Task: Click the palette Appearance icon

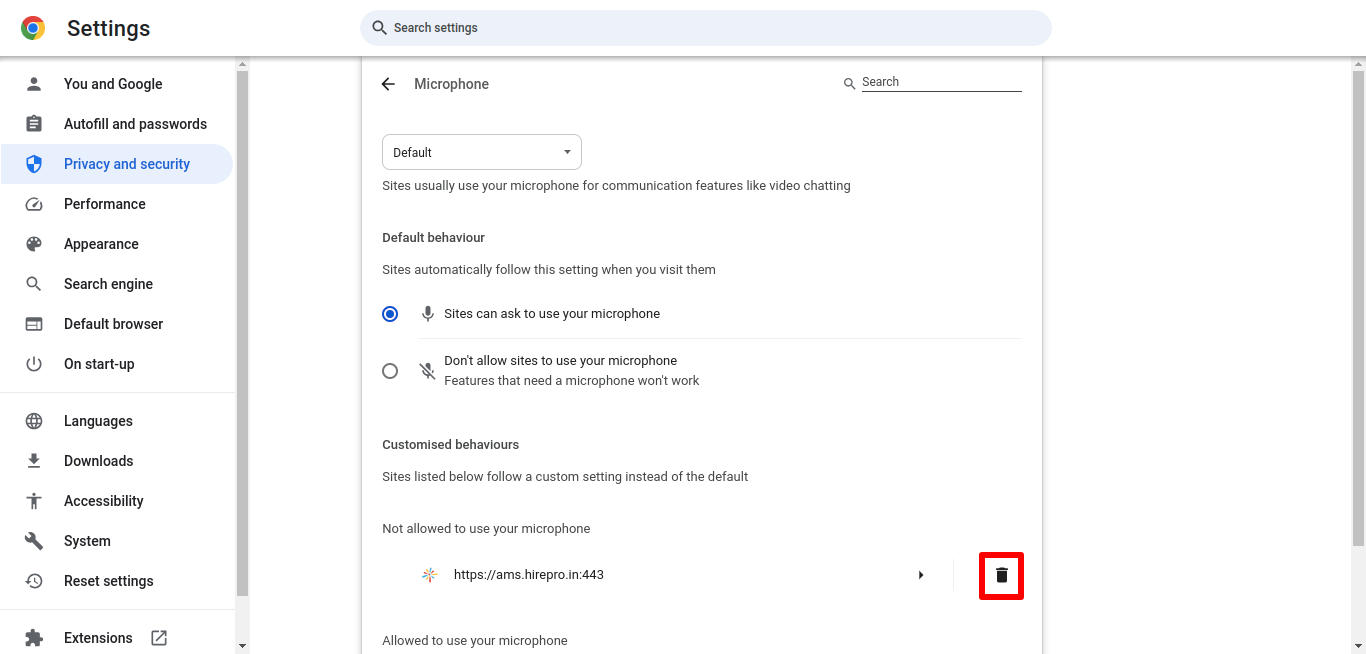Action: (34, 244)
